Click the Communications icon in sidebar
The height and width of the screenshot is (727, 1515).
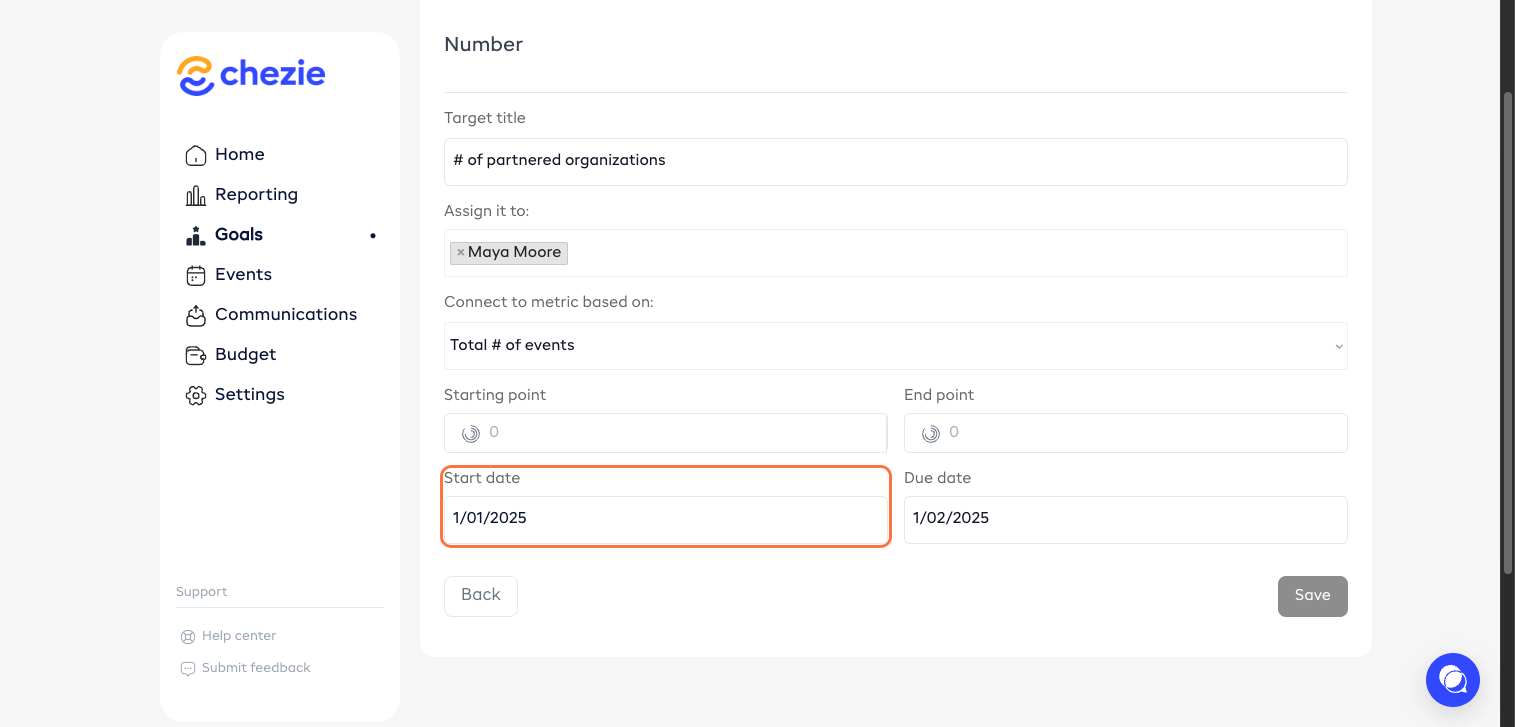pyautogui.click(x=196, y=315)
